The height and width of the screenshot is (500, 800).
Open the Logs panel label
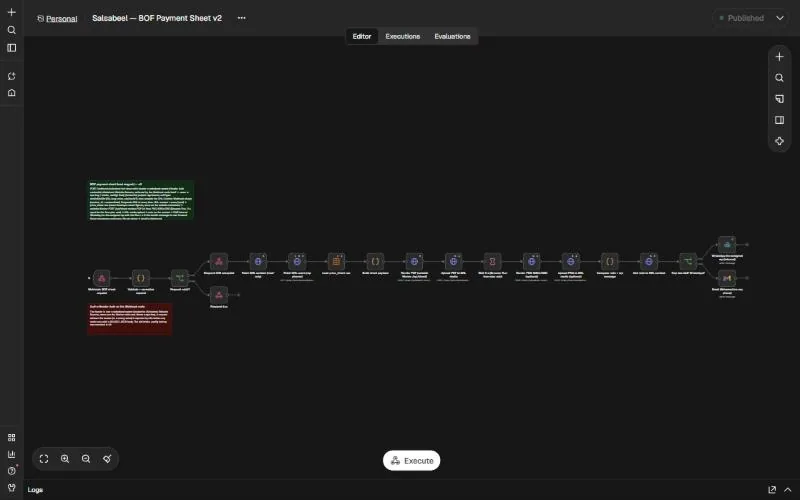(35, 490)
